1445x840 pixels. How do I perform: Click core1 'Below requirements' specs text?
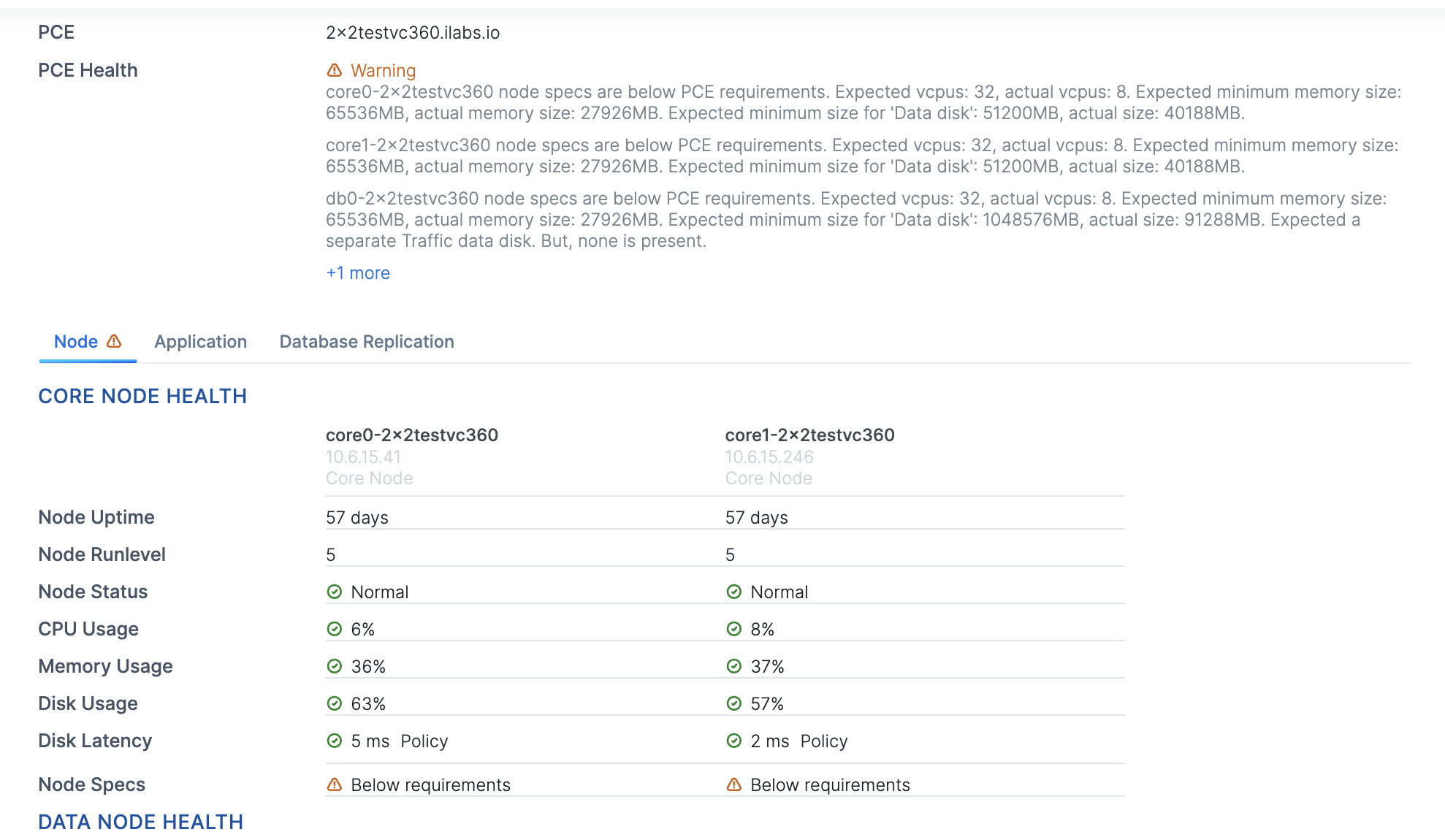tap(830, 785)
